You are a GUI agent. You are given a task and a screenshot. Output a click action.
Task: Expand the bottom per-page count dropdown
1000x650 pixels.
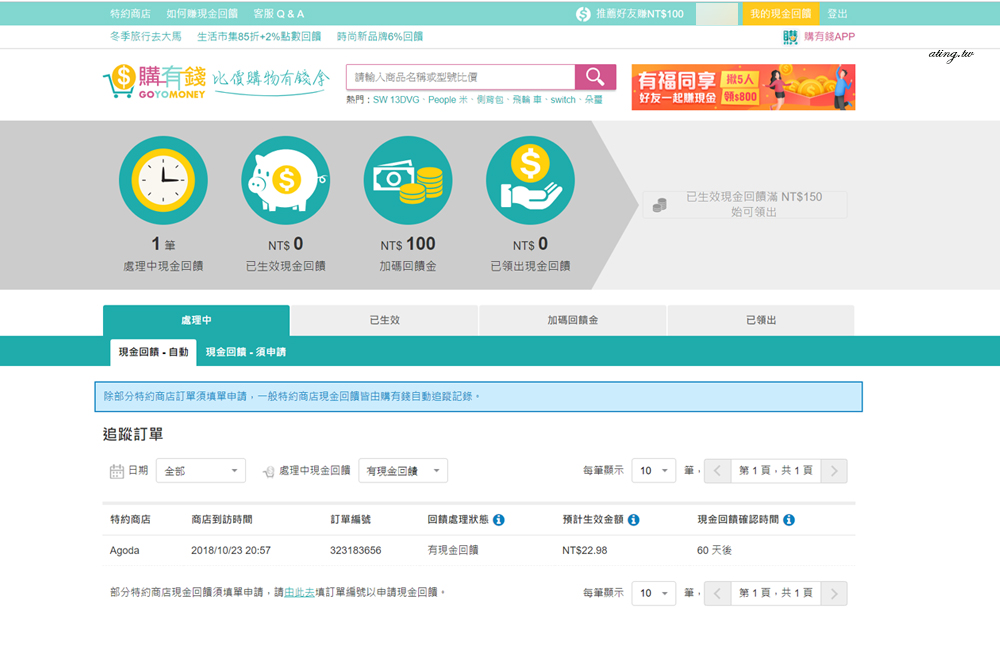click(x=654, y=593)
